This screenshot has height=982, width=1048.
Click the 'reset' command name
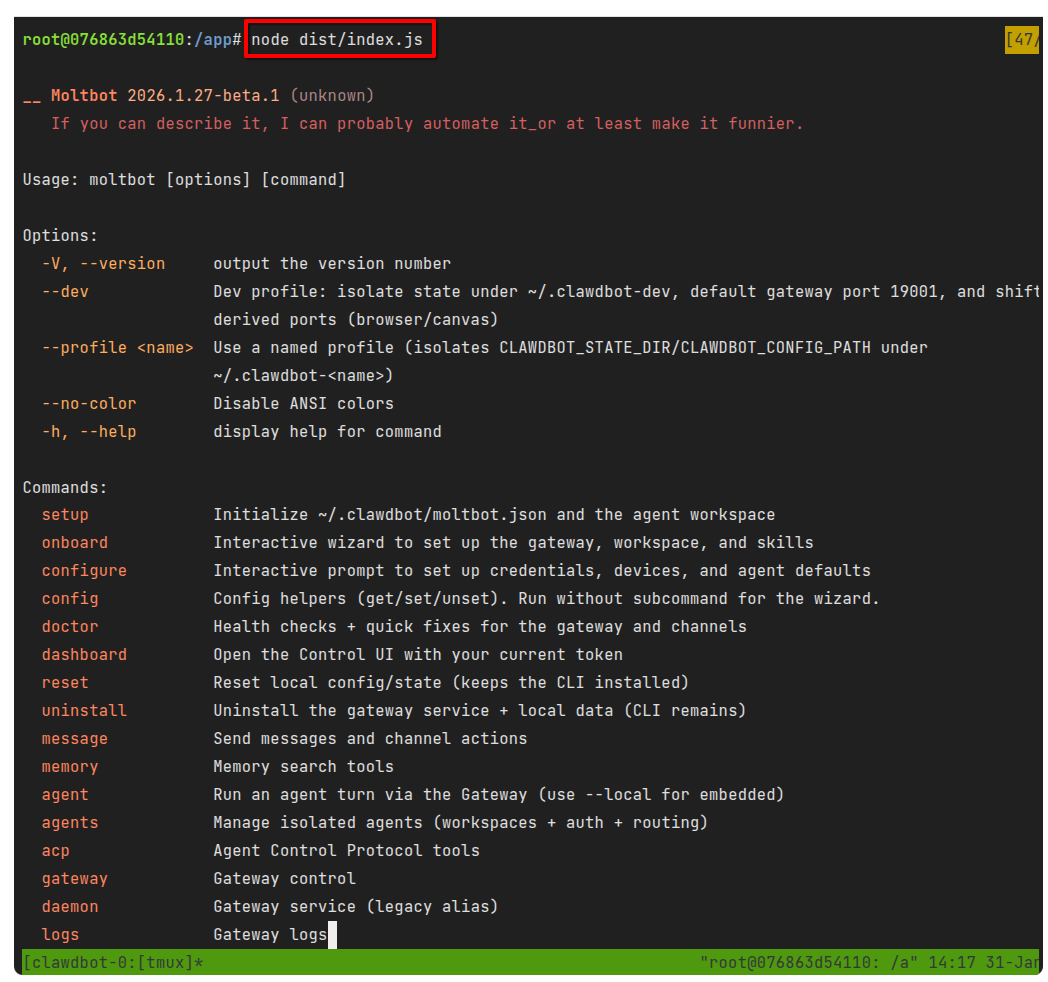pyautogui.click(x=66, y=683)
